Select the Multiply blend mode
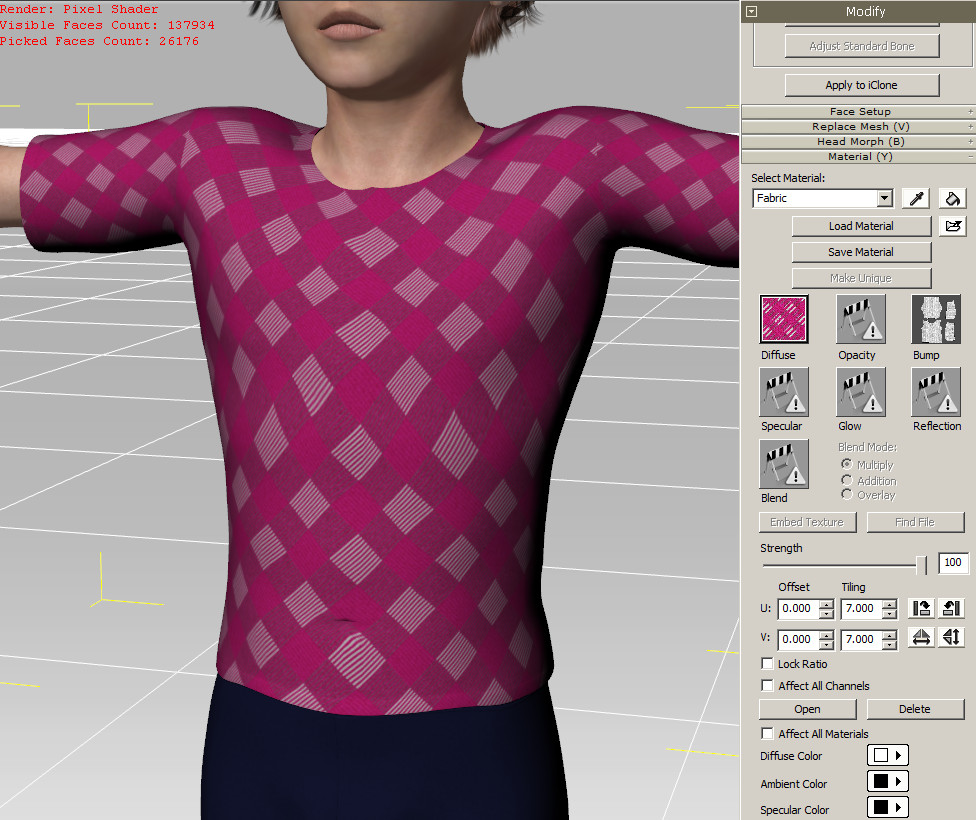 (x=847, y=464)
